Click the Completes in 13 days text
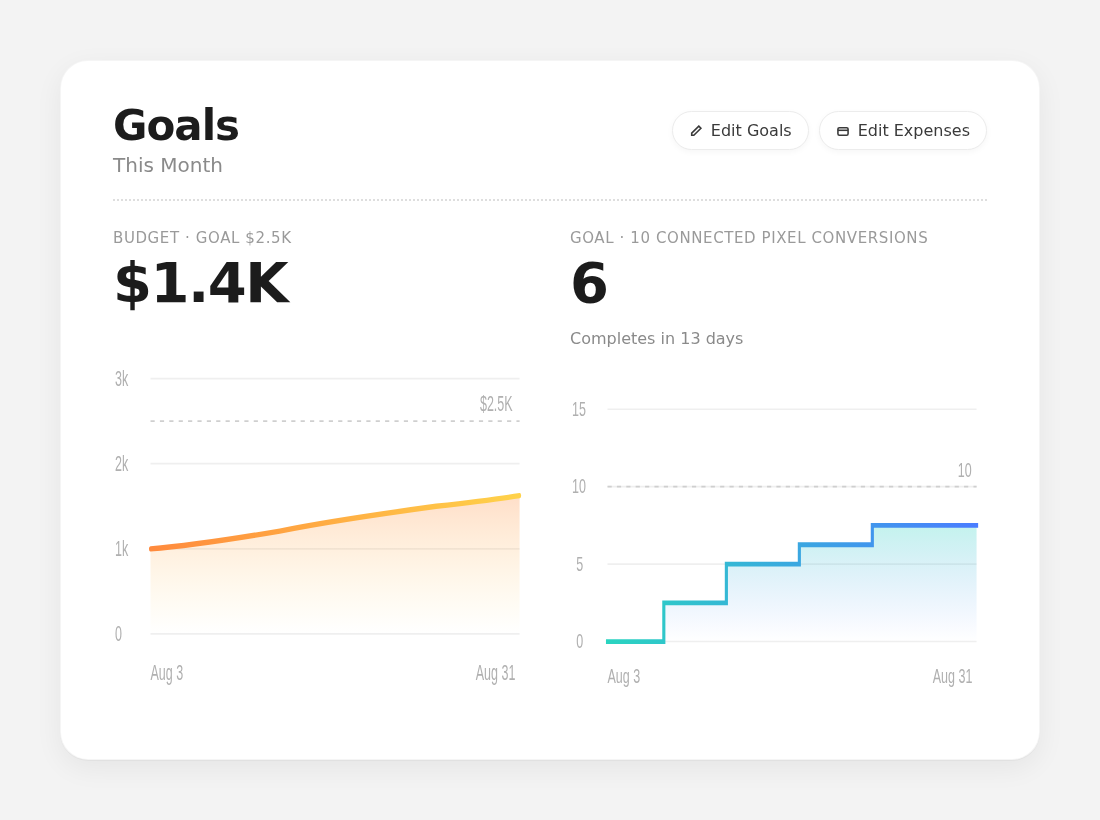The image size is (1100, 820). [x=656, y=339]
